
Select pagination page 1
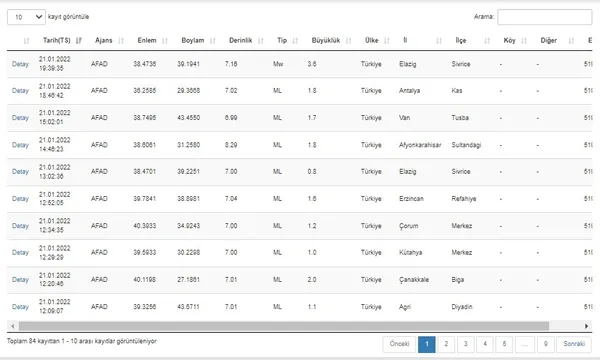click(427, 344)
